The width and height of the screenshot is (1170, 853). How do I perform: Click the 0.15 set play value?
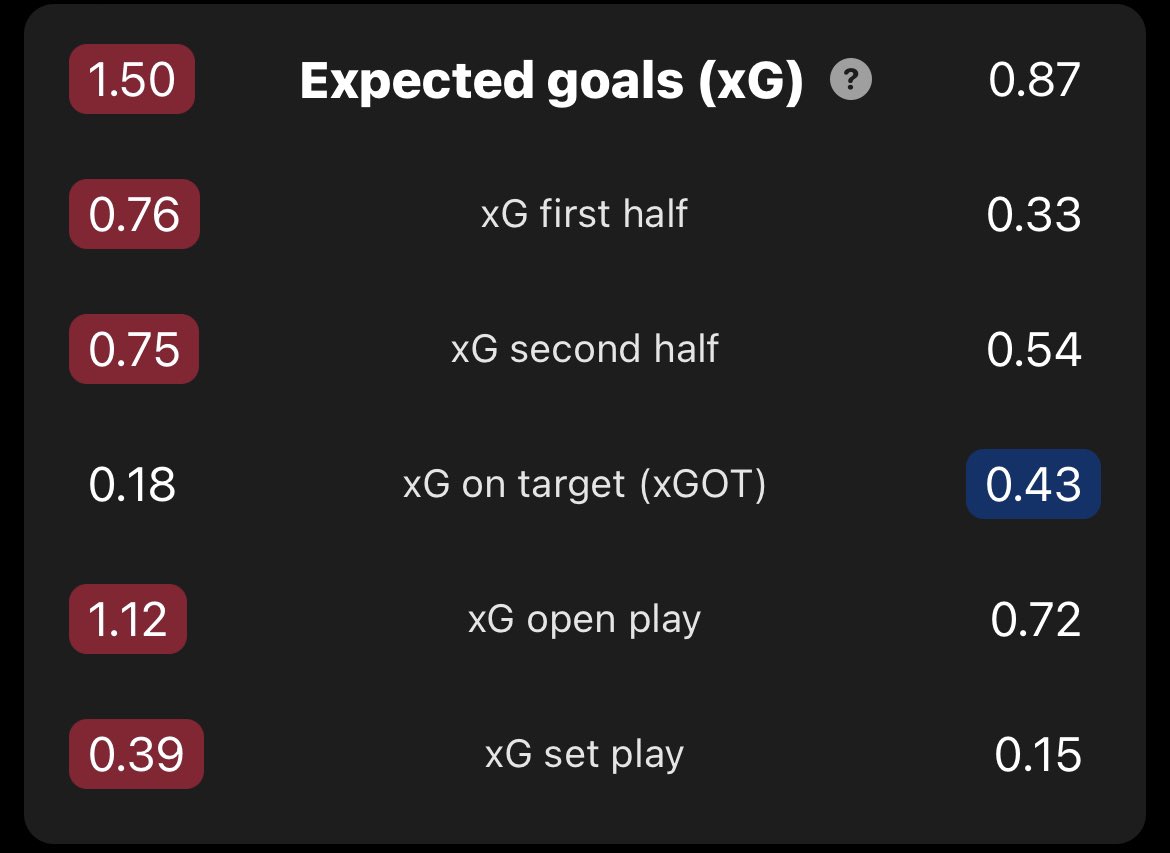tap(1038, 754)
